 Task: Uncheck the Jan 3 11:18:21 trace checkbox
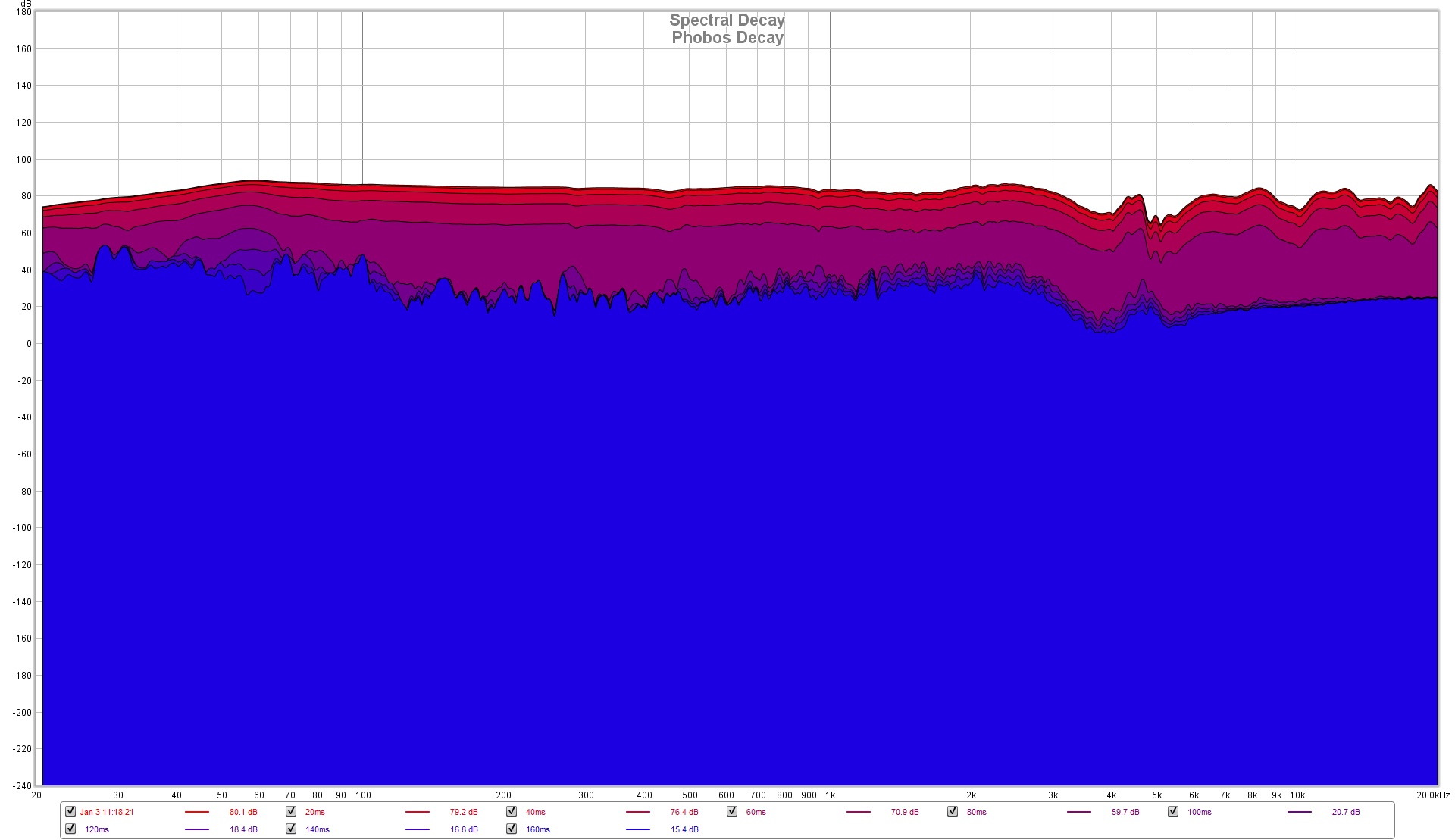(x=70, y=811)
